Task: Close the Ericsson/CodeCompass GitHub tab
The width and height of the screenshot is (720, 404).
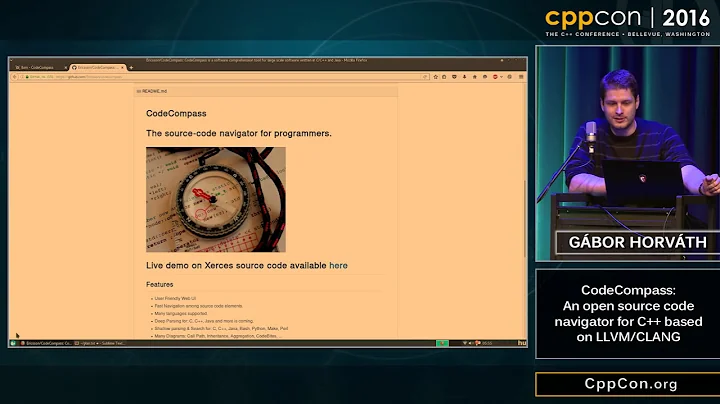Action: 123,67
